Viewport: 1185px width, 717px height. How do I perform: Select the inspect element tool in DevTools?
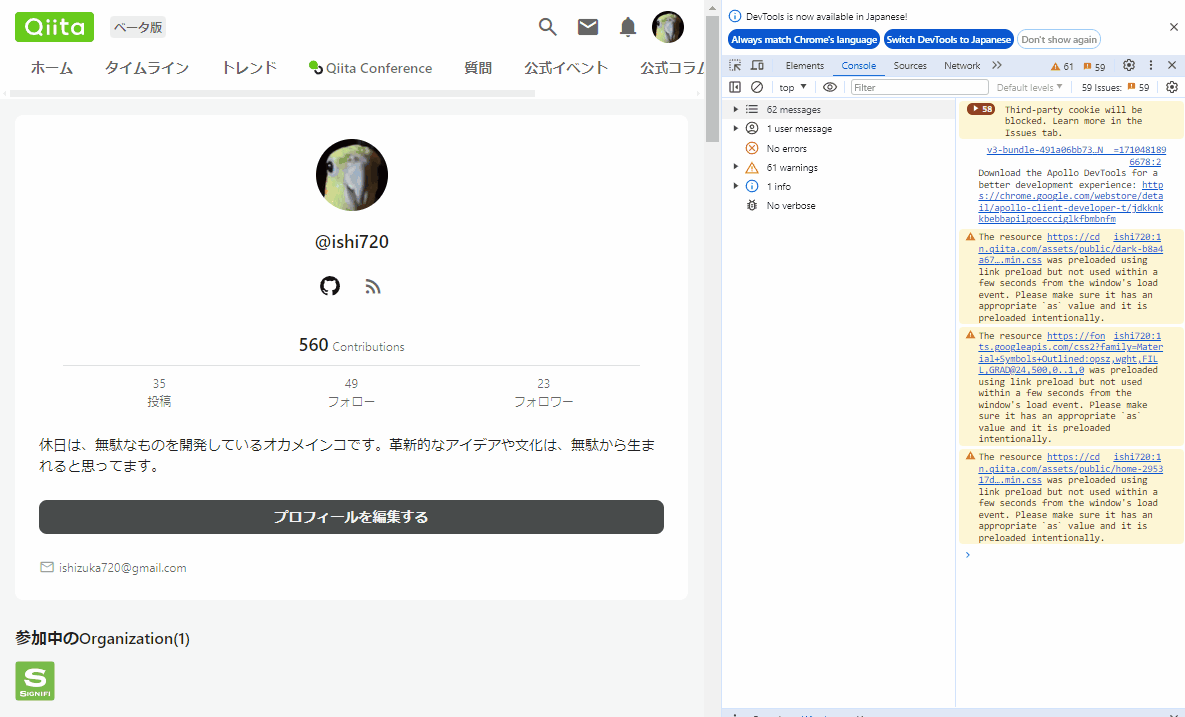click(x=735, y=64)
